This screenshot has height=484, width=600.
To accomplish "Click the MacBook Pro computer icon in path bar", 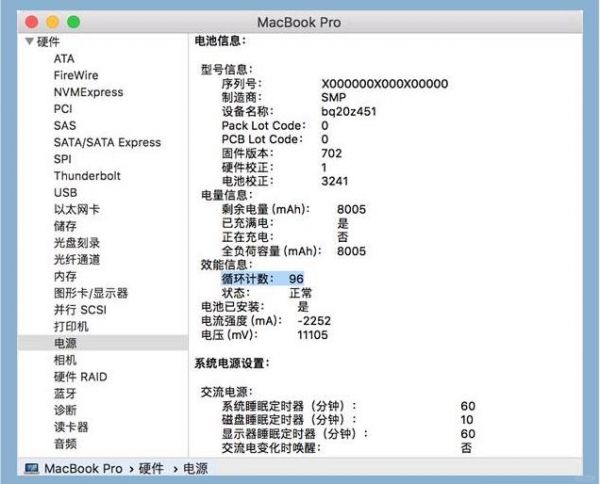I will pos(31,469).
